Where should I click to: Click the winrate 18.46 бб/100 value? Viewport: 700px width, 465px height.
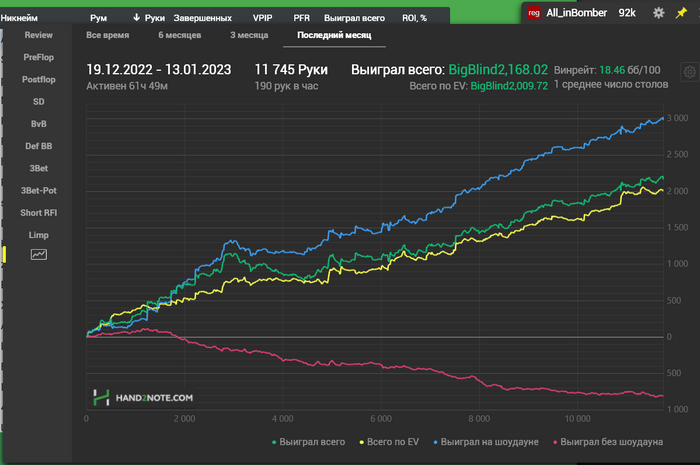pyautogui.click(x=629, y=70)
